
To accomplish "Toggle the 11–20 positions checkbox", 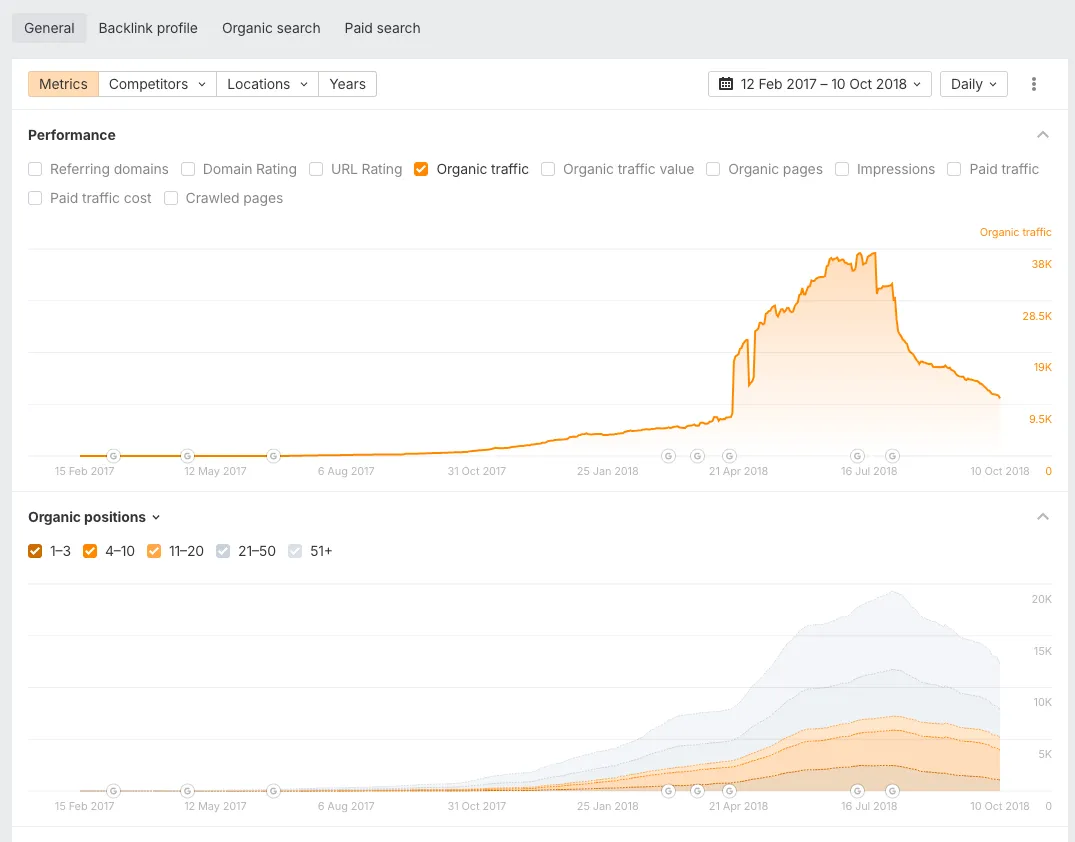I will point(154,551).
